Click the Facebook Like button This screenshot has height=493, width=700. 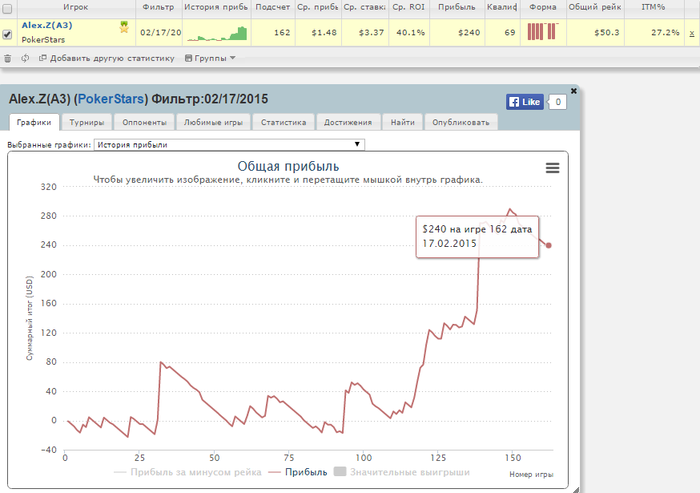tap(525, 102)
